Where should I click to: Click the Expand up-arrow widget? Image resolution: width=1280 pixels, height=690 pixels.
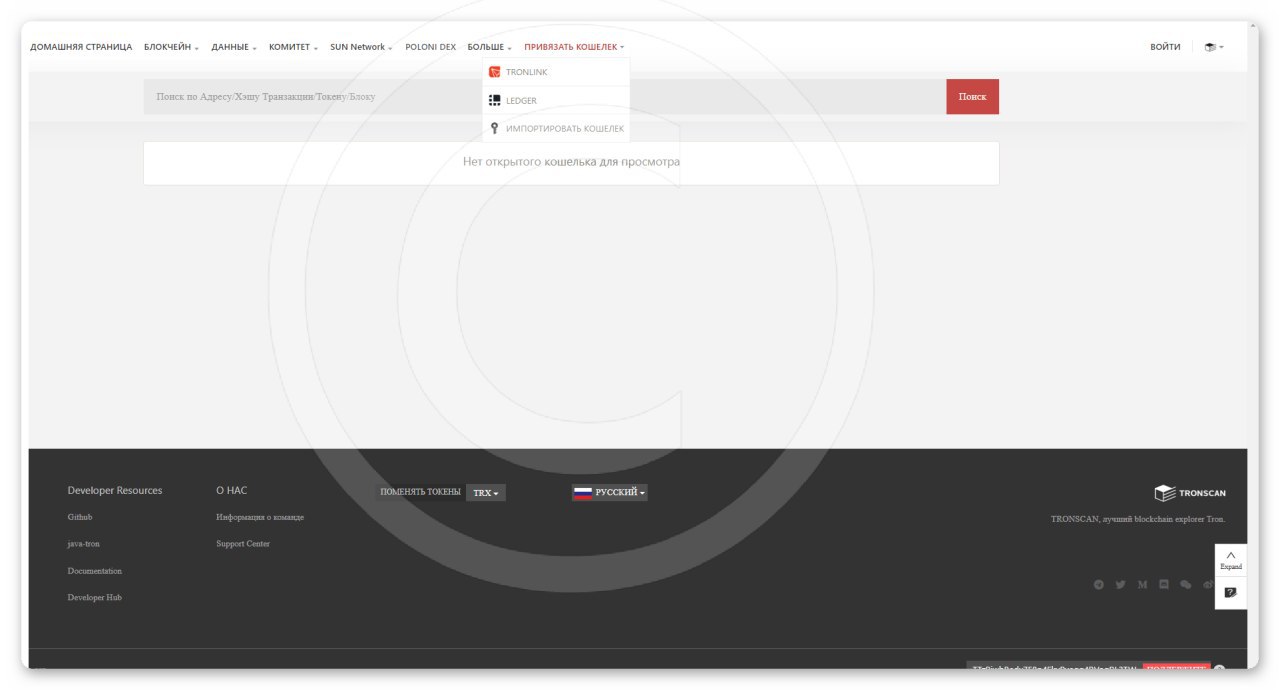coord(1230,560)
